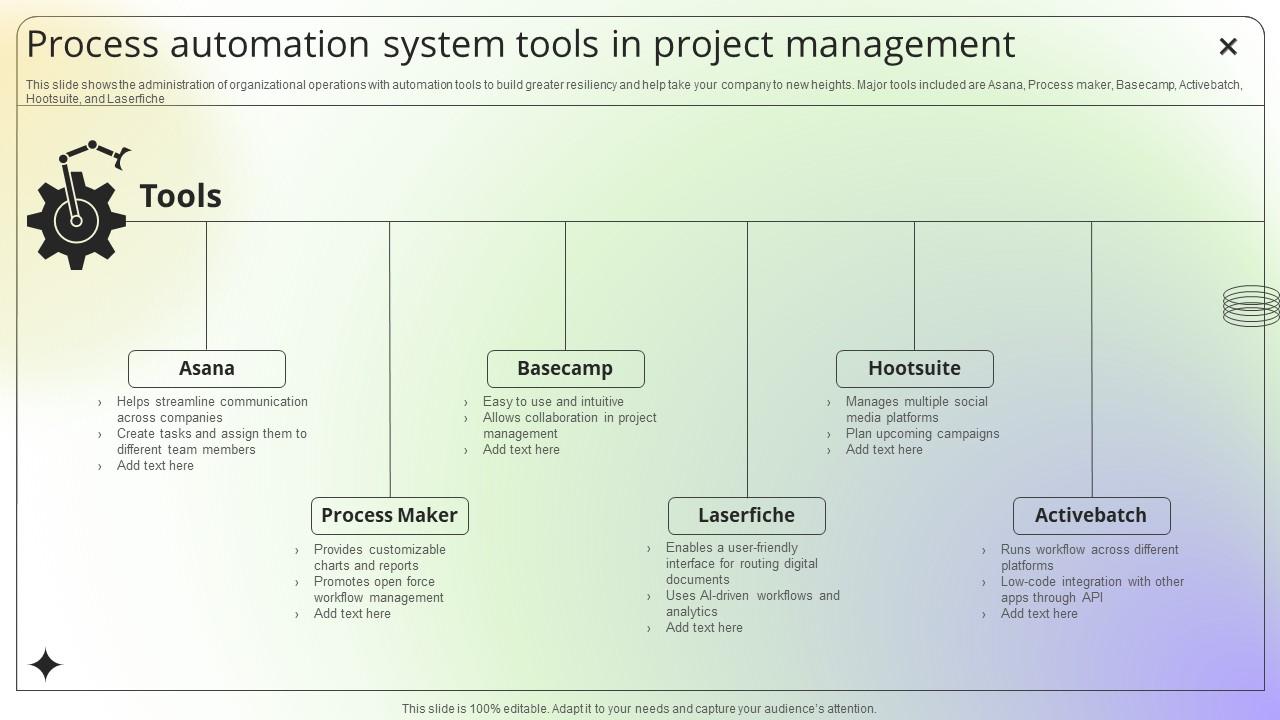Click 'Runs workflow across different platforms'
This screenshot has width=1280, height=720.
pos(1090,558)
